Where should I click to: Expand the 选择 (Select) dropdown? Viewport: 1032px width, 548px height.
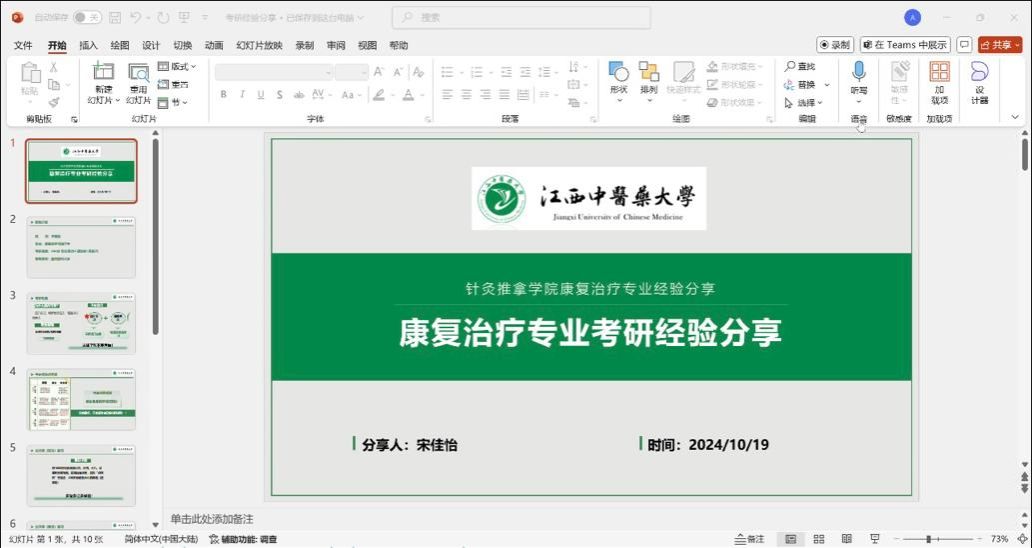(x=804, y=102)
